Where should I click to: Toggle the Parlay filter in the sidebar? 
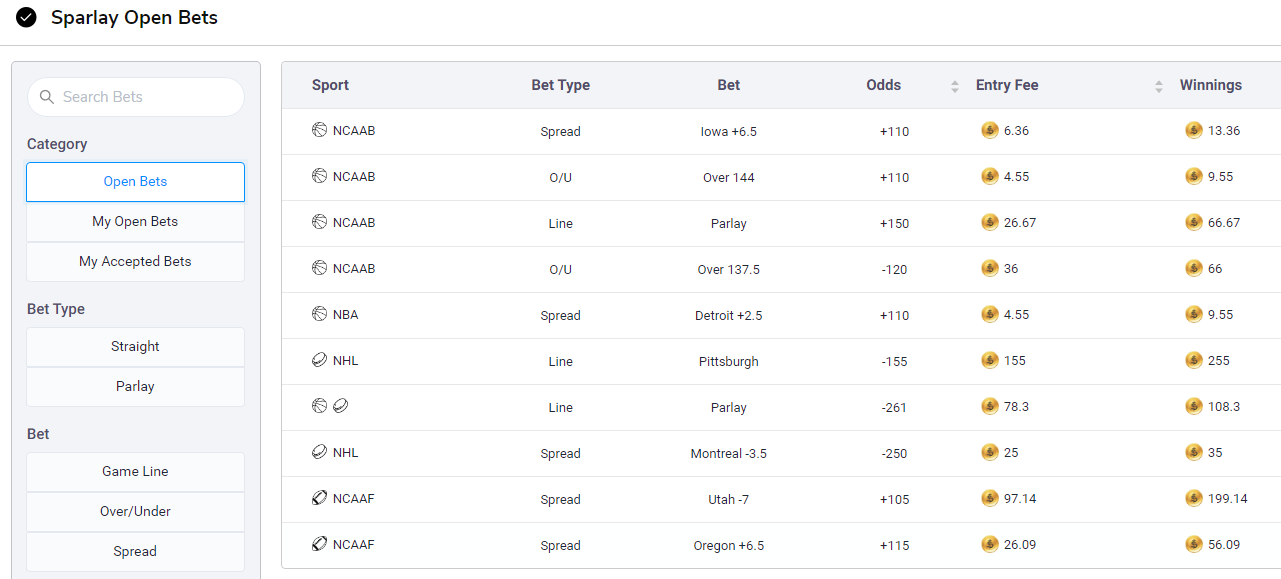tap(135, 387)
